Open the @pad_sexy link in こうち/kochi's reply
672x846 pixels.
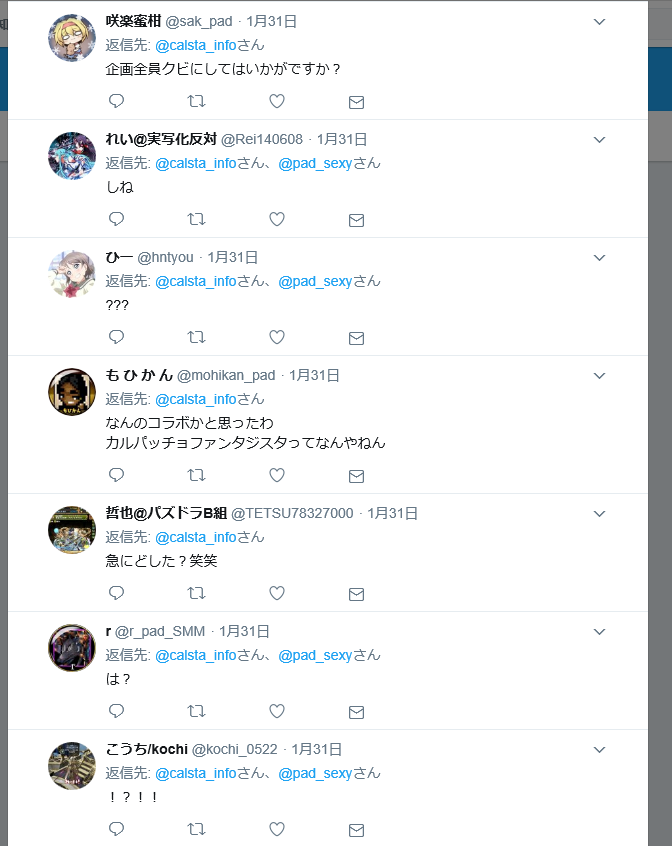click(x=315, y=773)
